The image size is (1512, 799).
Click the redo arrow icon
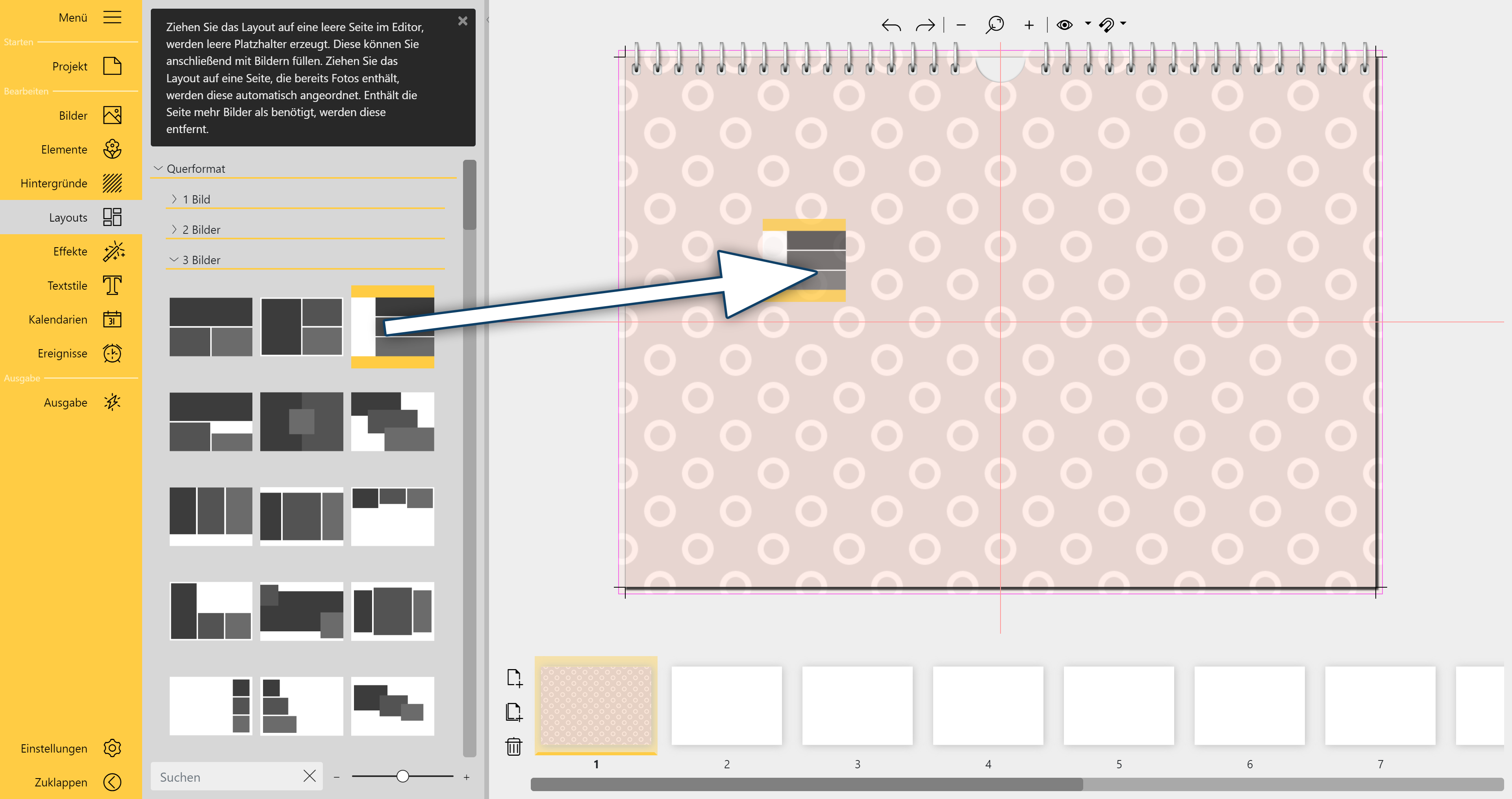click(x=925, y=25)
